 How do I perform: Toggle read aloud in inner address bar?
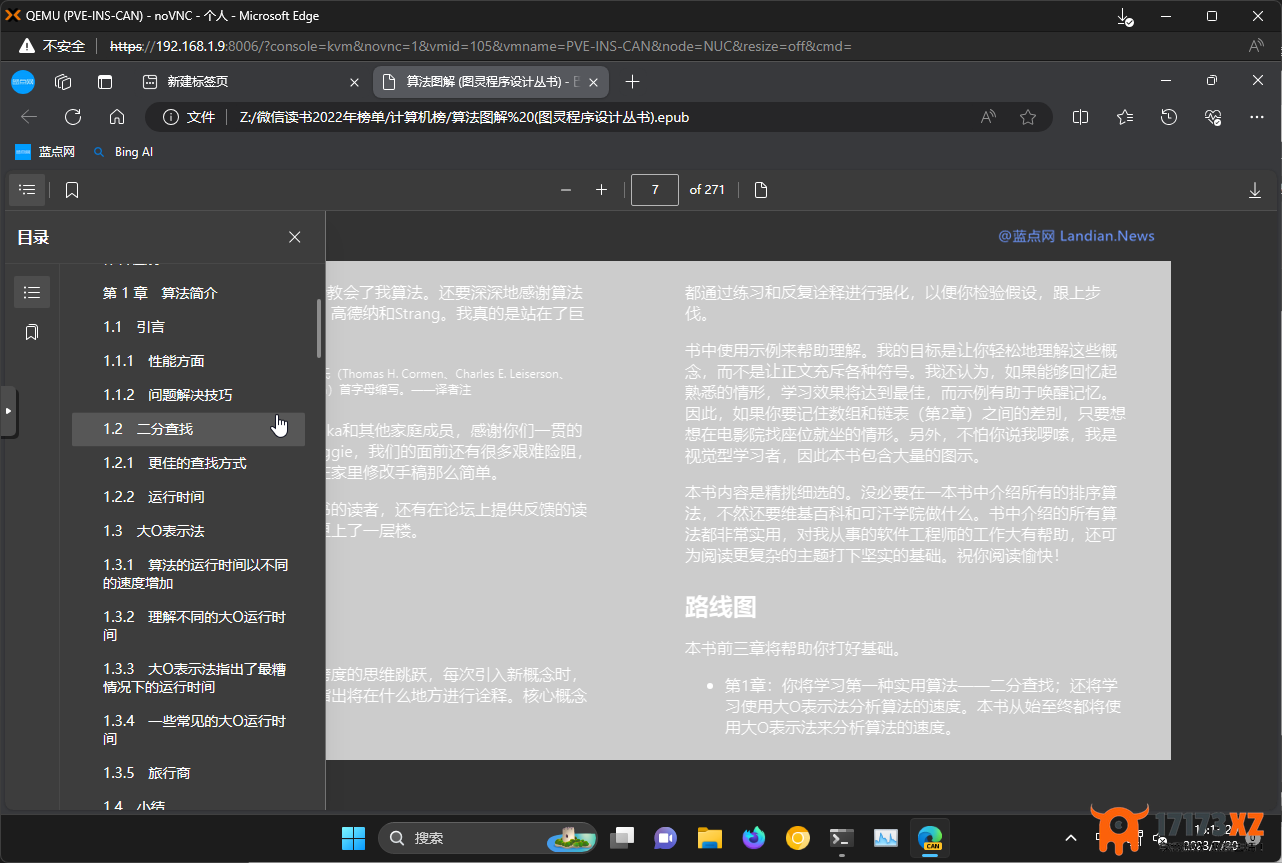[x=988, y=117]
